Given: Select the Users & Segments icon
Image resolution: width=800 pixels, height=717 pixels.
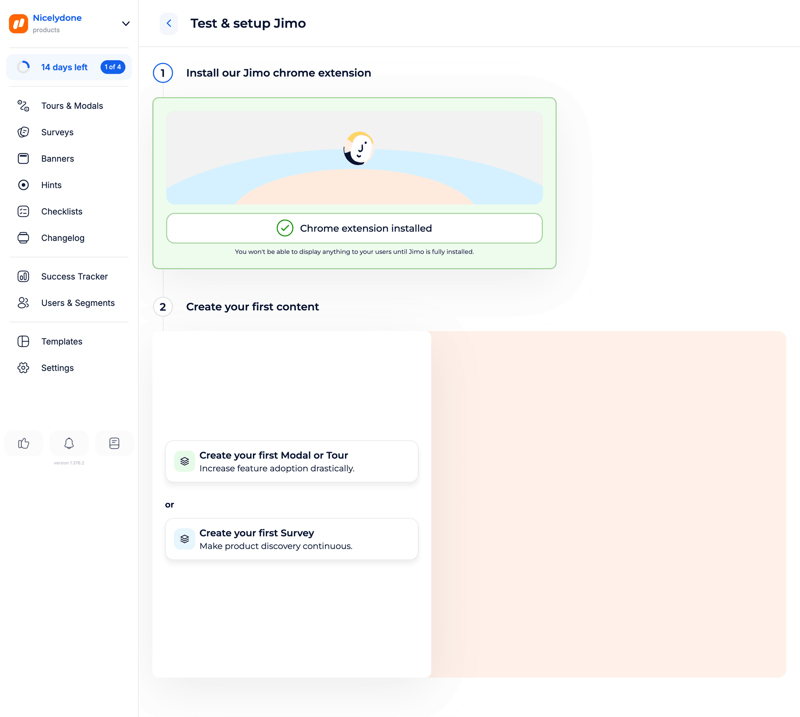Looking at the screenshot, I should (22, 302).
